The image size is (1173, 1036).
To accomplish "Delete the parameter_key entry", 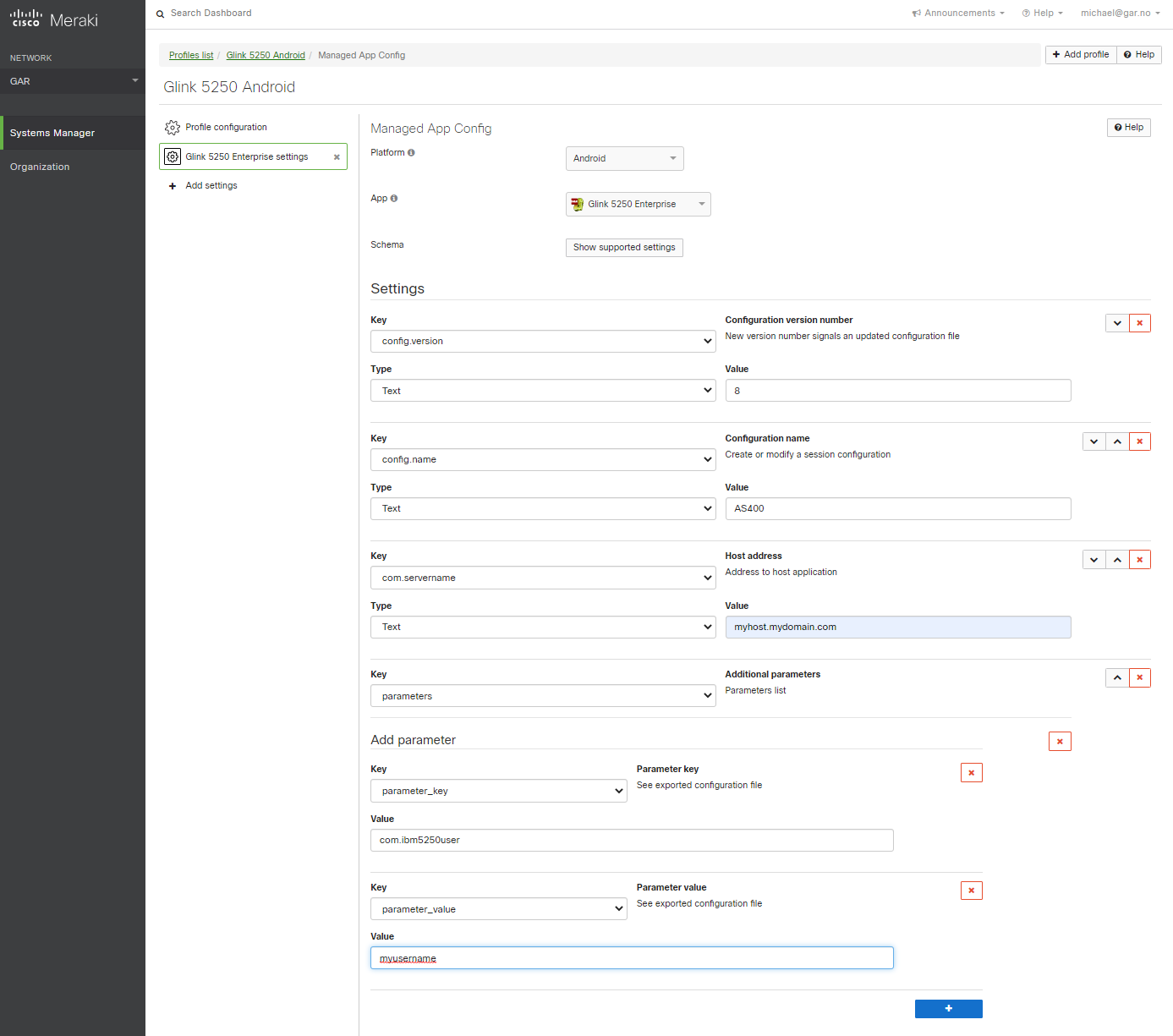I will (x=971, y=773).
